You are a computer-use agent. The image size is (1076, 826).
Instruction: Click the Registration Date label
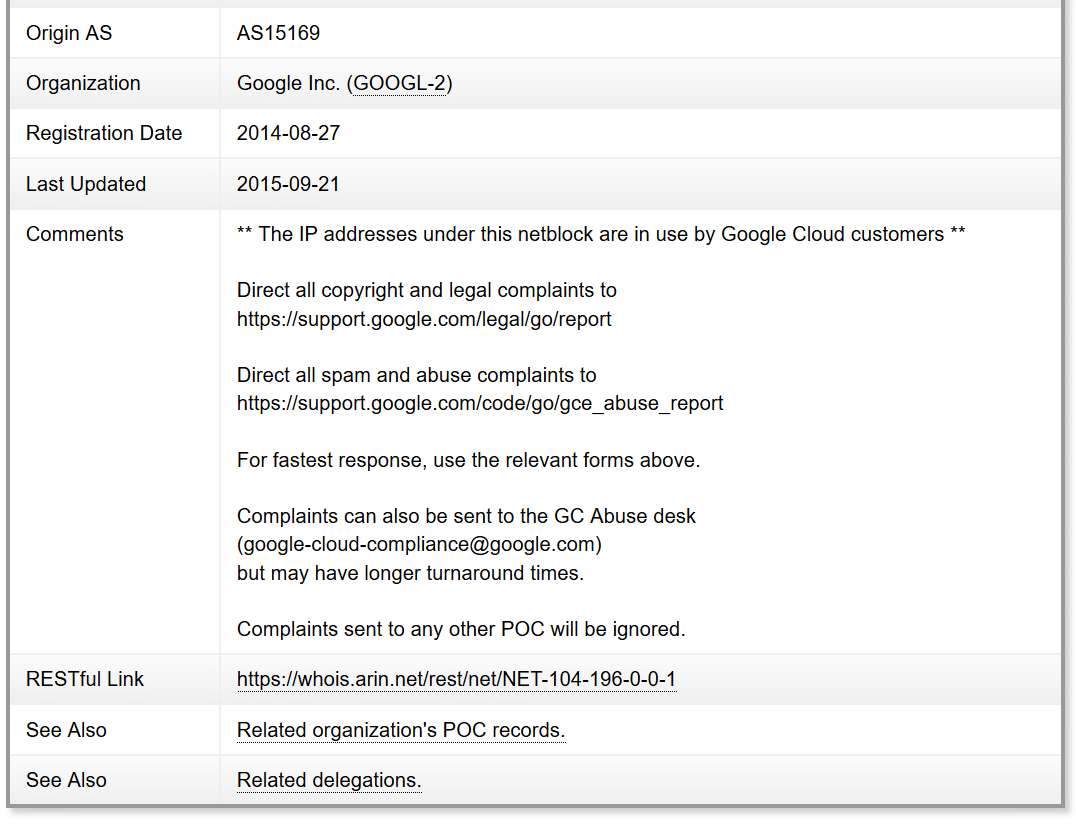(x=104, y=134)
